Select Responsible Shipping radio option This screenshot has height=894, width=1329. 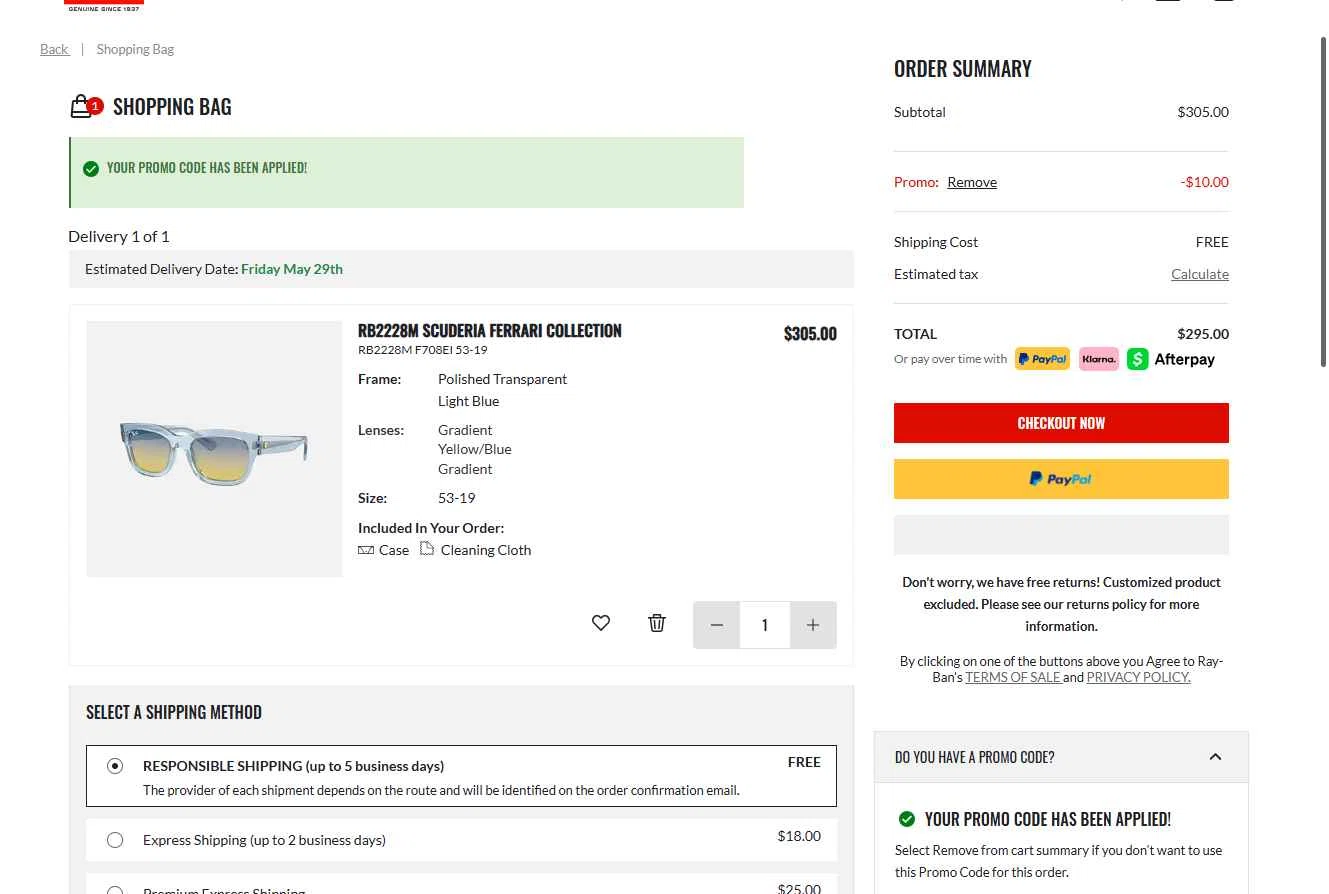tap(115, 766)
